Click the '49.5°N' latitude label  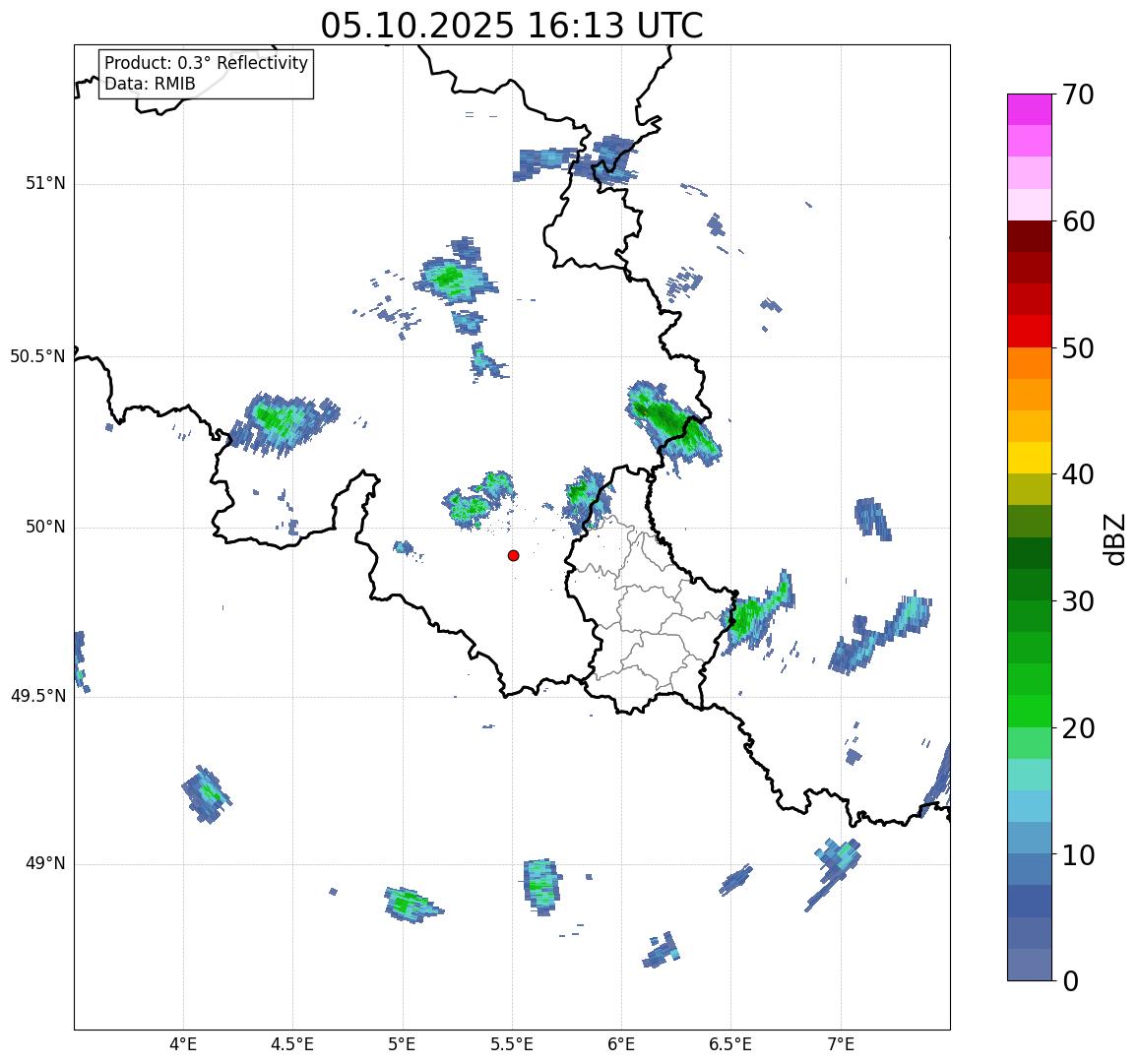(x=37, y=697)
